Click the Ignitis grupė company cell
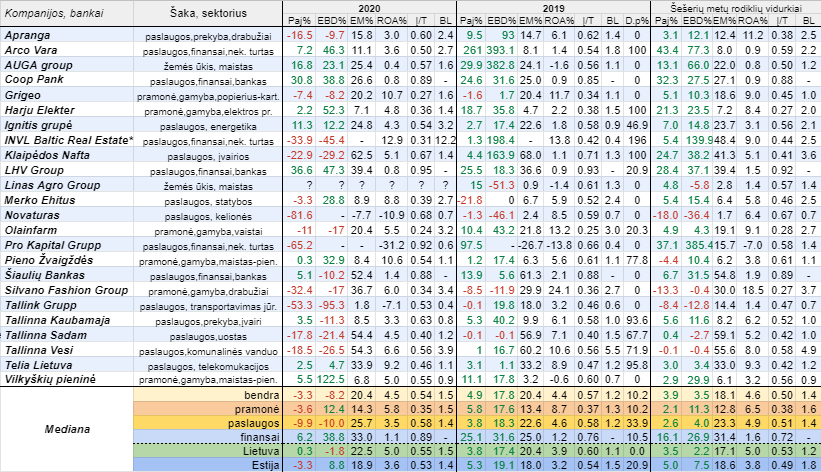 click(38, 126)
